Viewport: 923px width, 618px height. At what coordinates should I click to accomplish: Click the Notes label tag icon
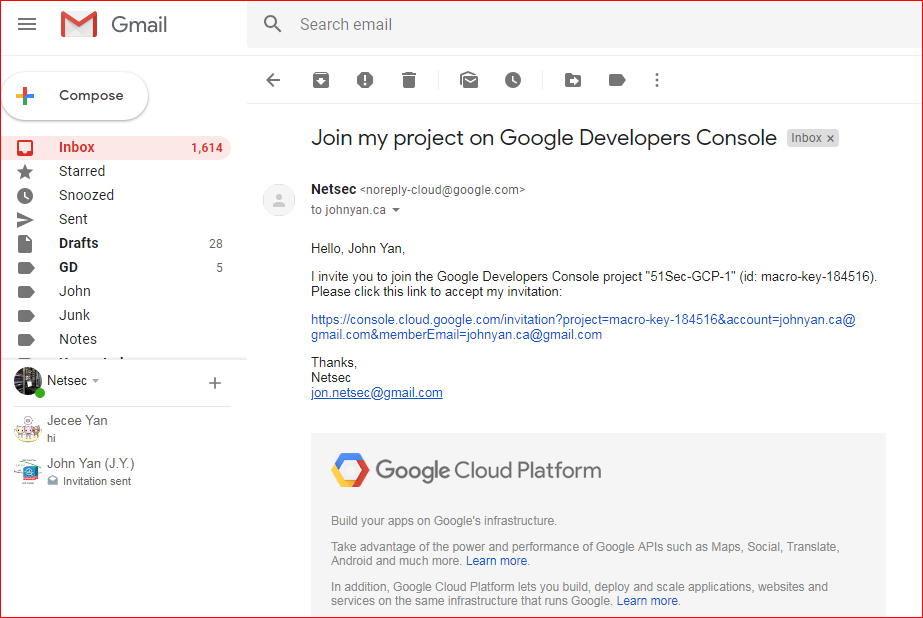pos(26,340)
